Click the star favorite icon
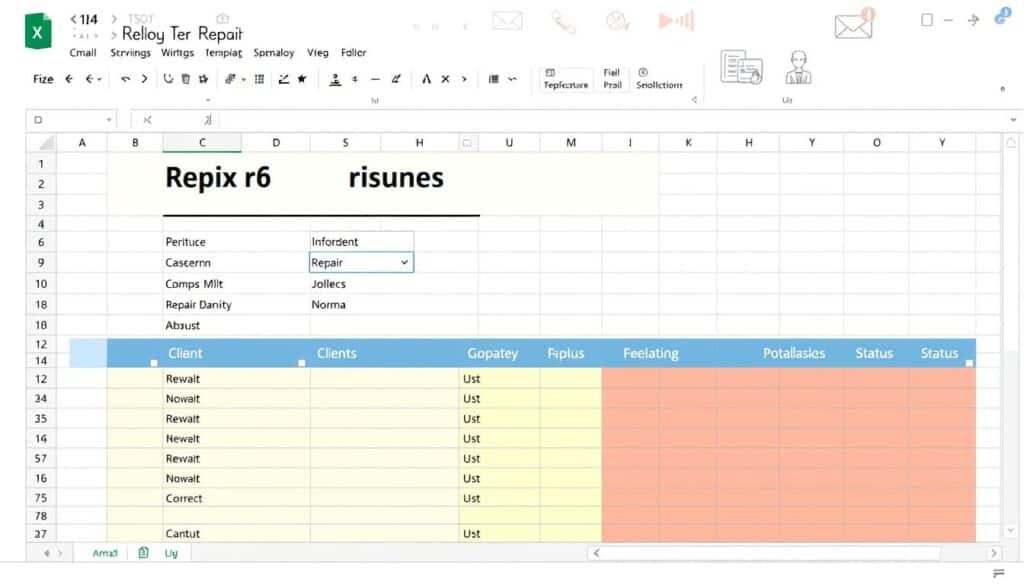 point(302,79)
